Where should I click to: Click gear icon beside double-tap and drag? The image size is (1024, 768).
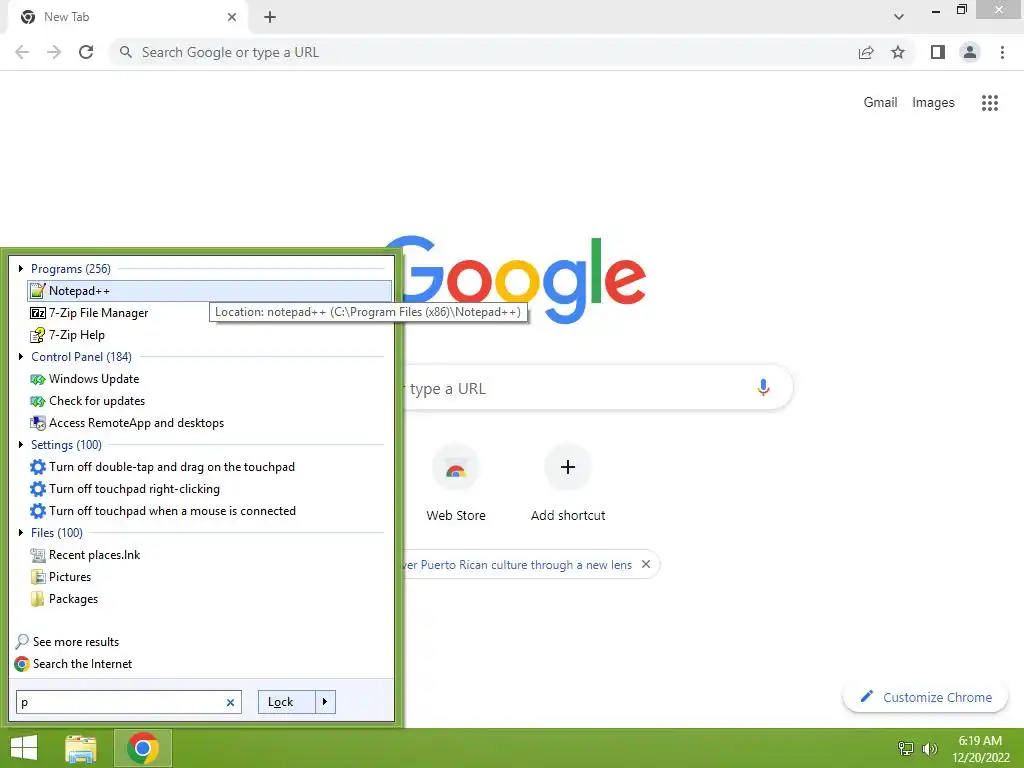pyautogui.click(x=38, y=467)
